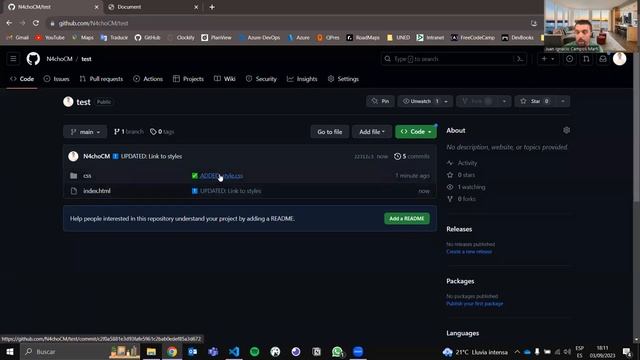Open the Issues inbox icon in header
Viewport: 640px width, 360px height.
569,59
